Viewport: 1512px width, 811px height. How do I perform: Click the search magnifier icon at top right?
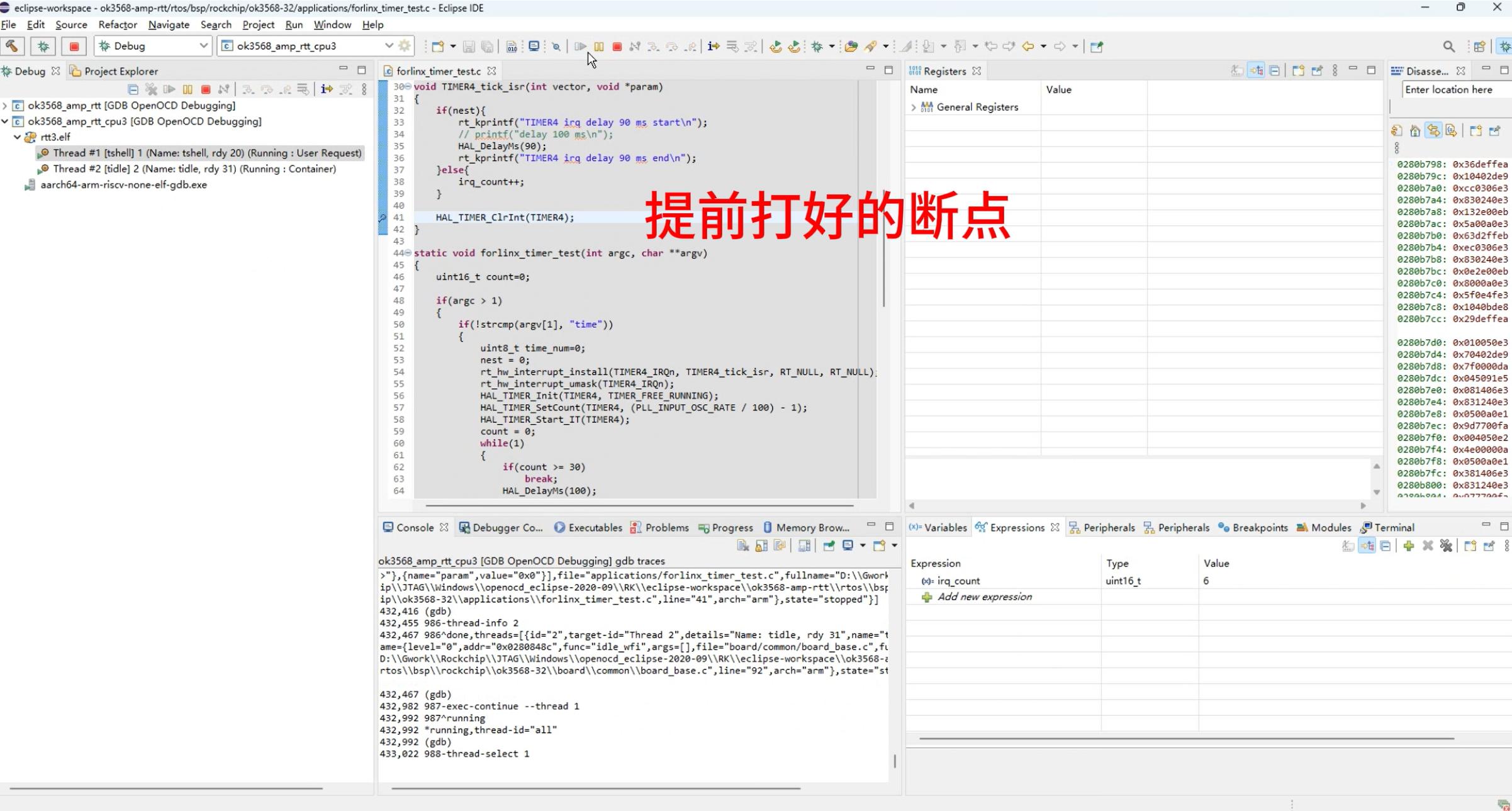click(x=1448, y=47)
